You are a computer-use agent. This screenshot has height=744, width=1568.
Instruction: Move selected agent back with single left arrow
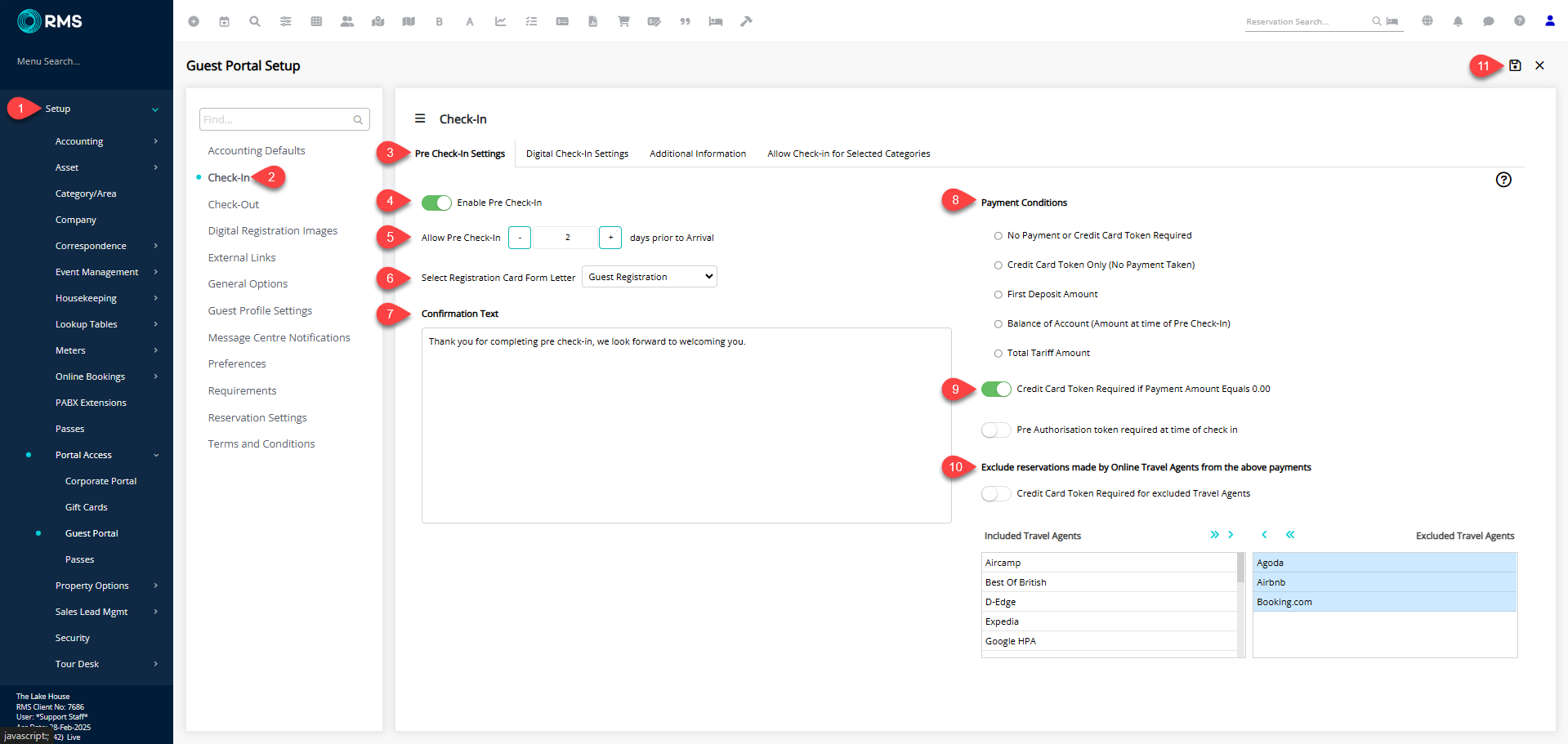[x=1264, y=535]
